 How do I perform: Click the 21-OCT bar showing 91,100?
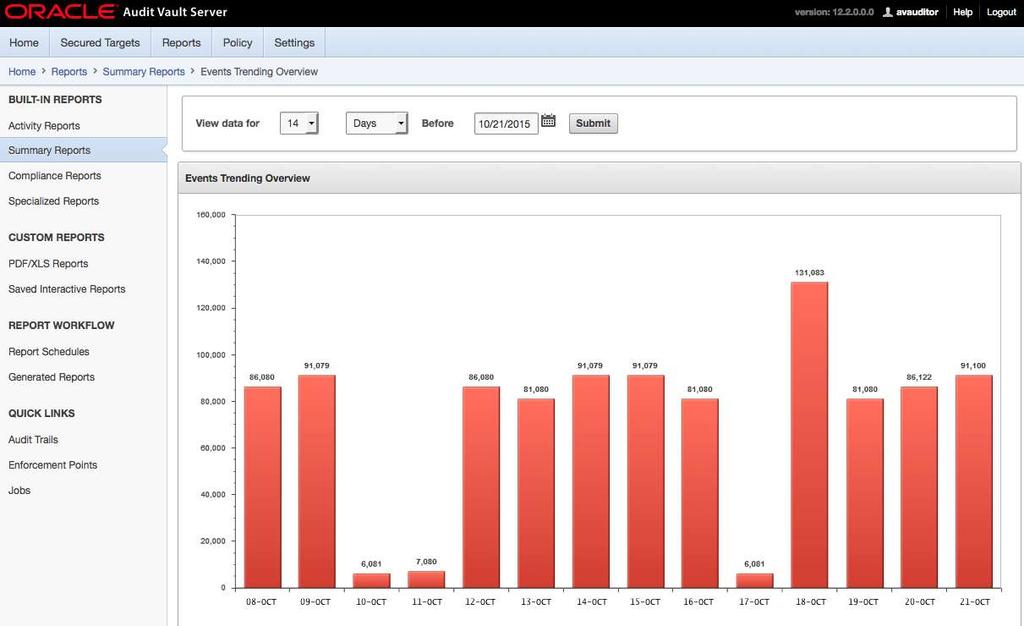(x=974, y=481)
